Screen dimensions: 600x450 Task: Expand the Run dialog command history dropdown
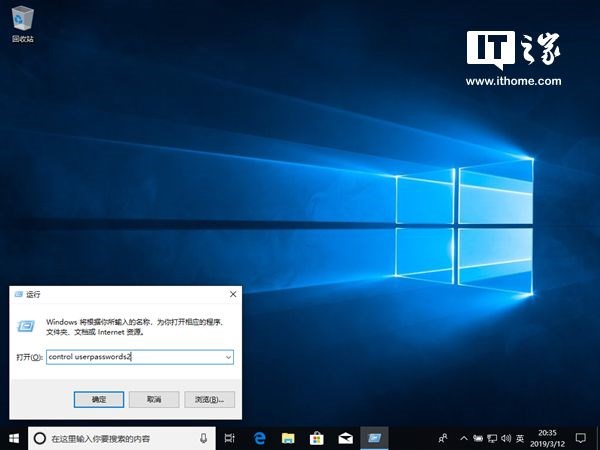(228, 357)
